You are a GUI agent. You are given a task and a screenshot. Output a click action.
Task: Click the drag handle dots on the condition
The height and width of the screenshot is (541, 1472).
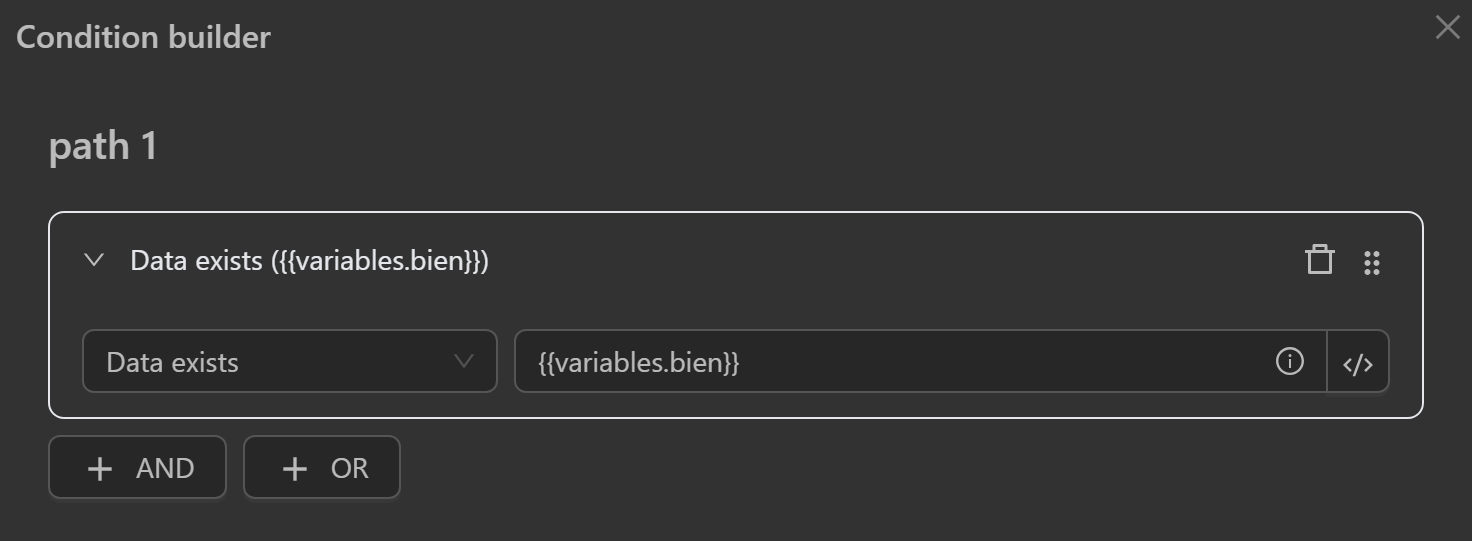click(1371, 263)
